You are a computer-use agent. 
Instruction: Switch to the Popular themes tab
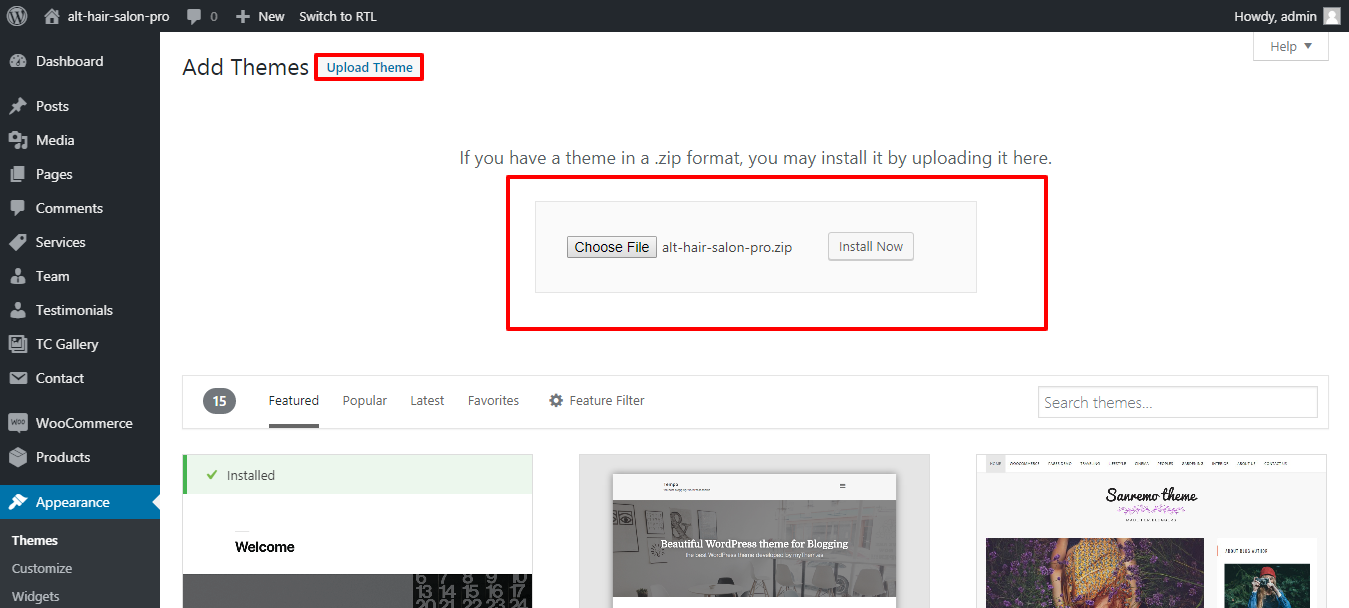coord(365,401)
